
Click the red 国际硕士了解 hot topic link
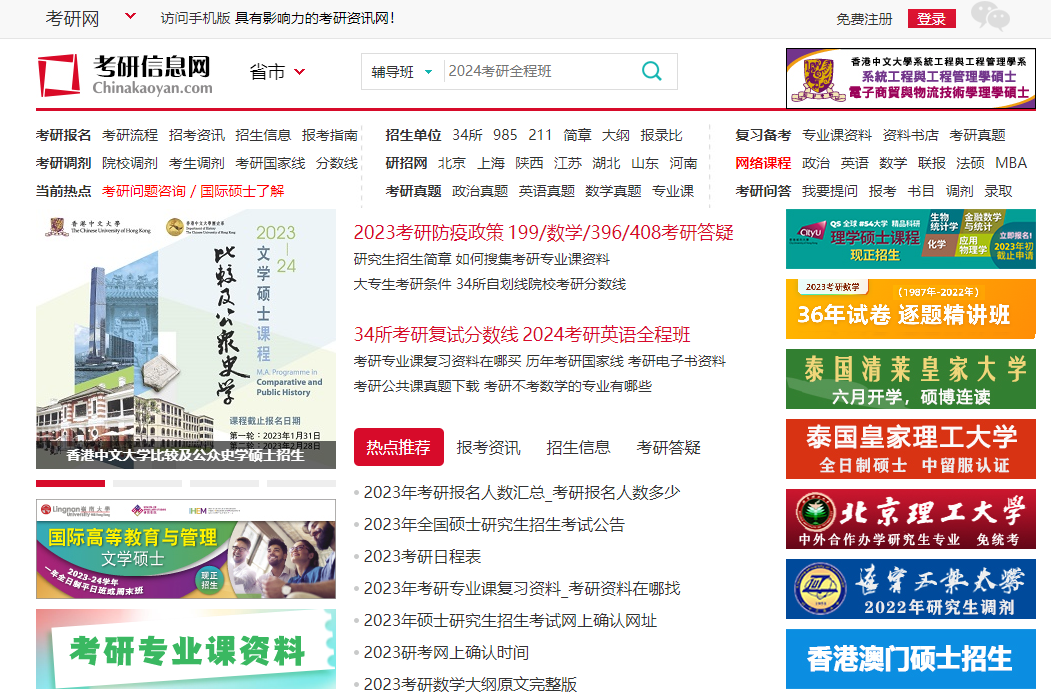(x=242, y=191)
